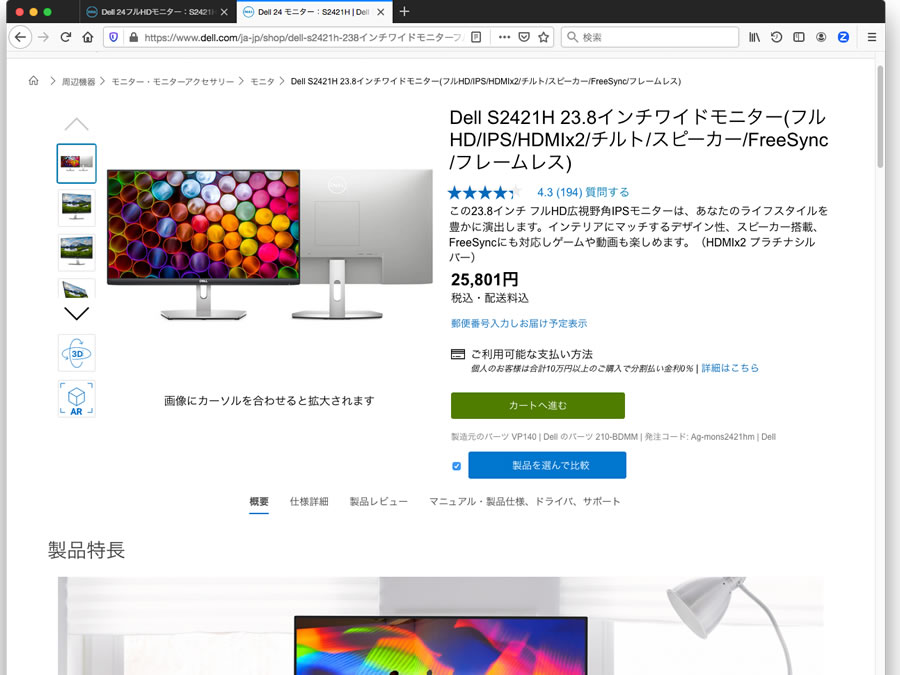Click the 質問する link
The image size is (900, 675).
tap(607, 192)
